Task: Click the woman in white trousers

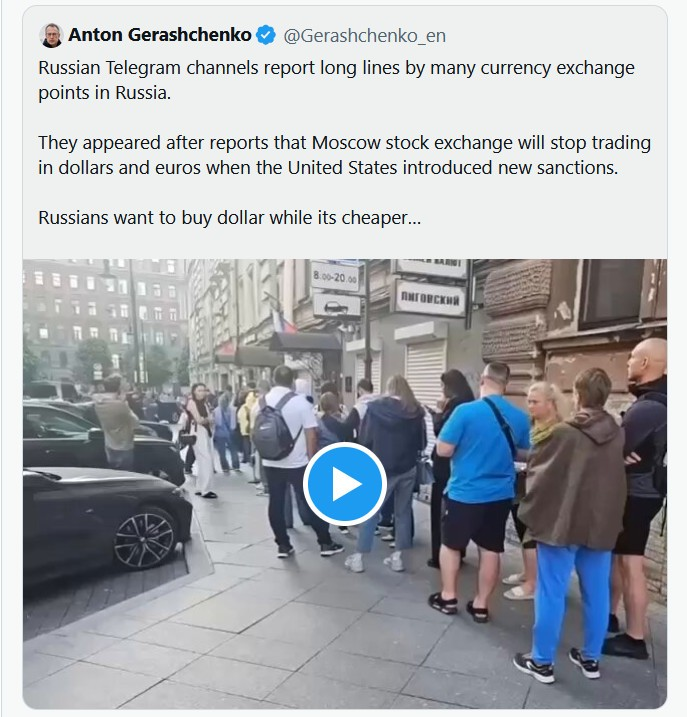Action: (200, 441)
